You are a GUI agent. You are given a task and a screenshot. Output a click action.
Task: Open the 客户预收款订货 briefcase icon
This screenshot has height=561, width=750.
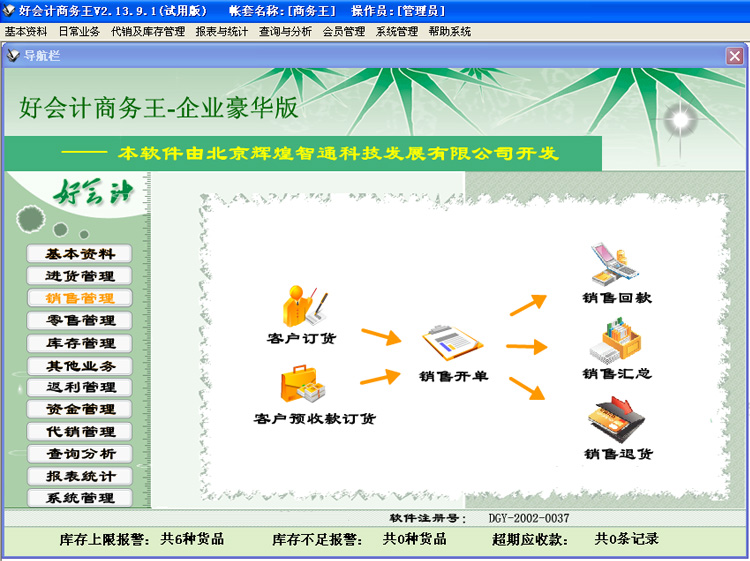point(302,385)
